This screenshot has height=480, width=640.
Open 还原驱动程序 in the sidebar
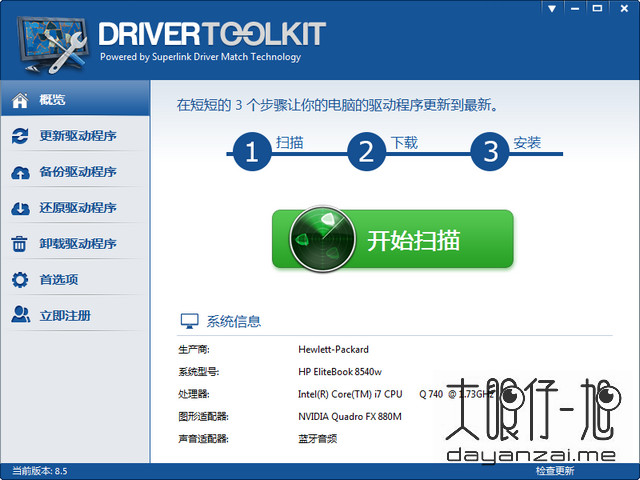pos(76,208)
